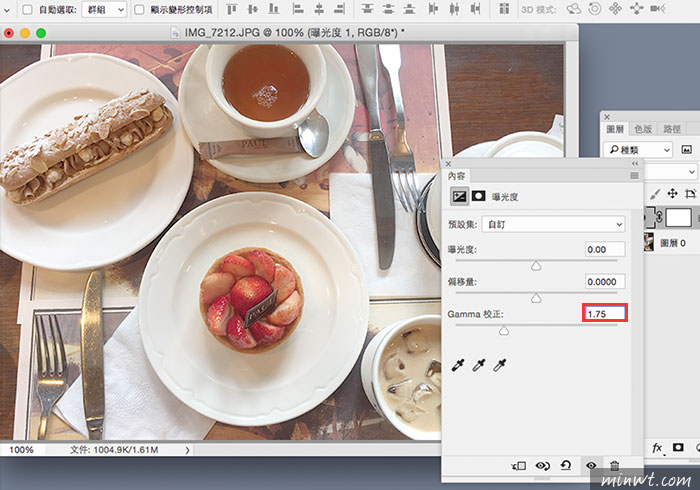Switch to the 色版 channels tab
The image size is (700, 490).
(x=642, y=128)
